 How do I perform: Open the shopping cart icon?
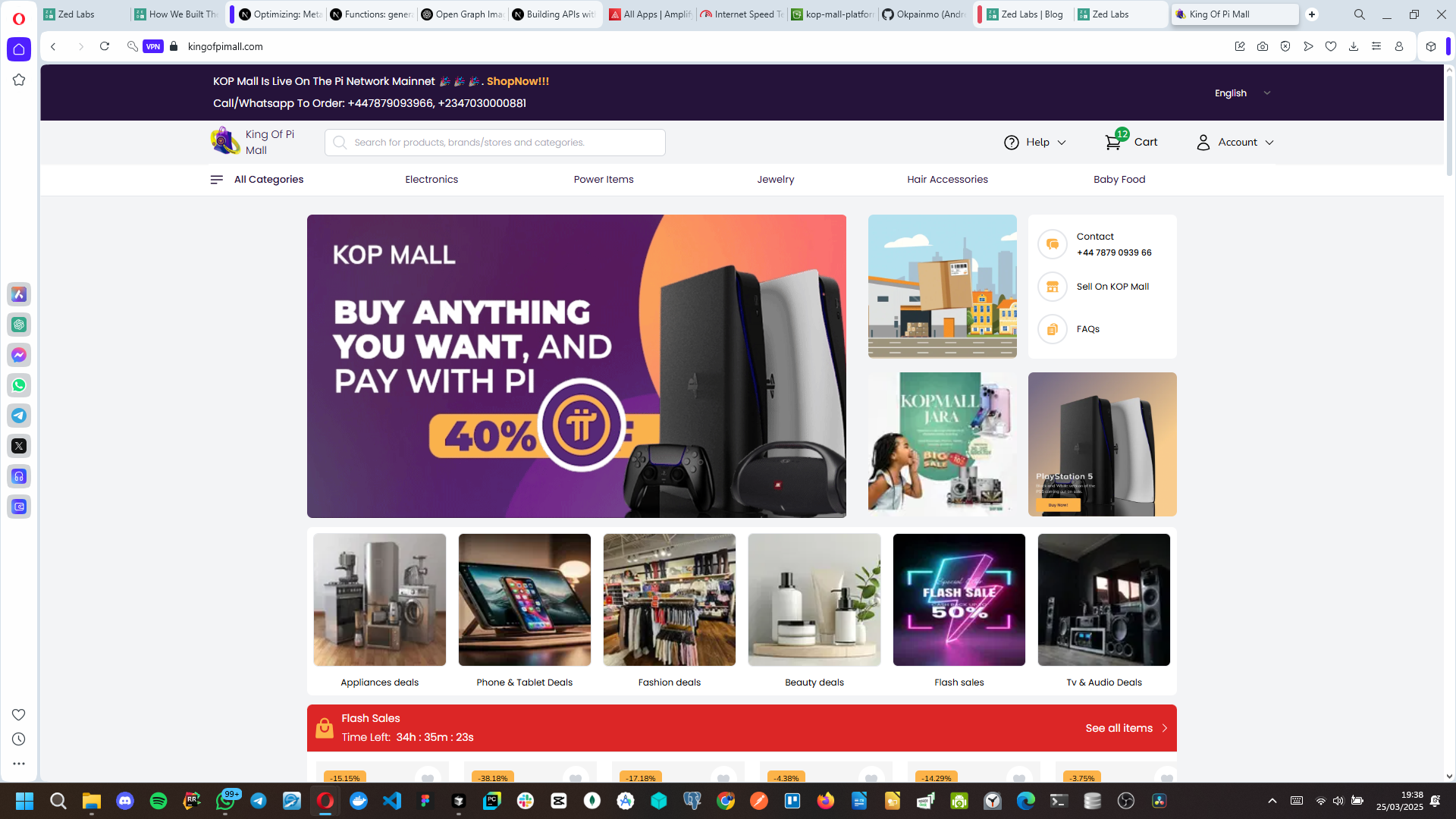[1113, 143]
